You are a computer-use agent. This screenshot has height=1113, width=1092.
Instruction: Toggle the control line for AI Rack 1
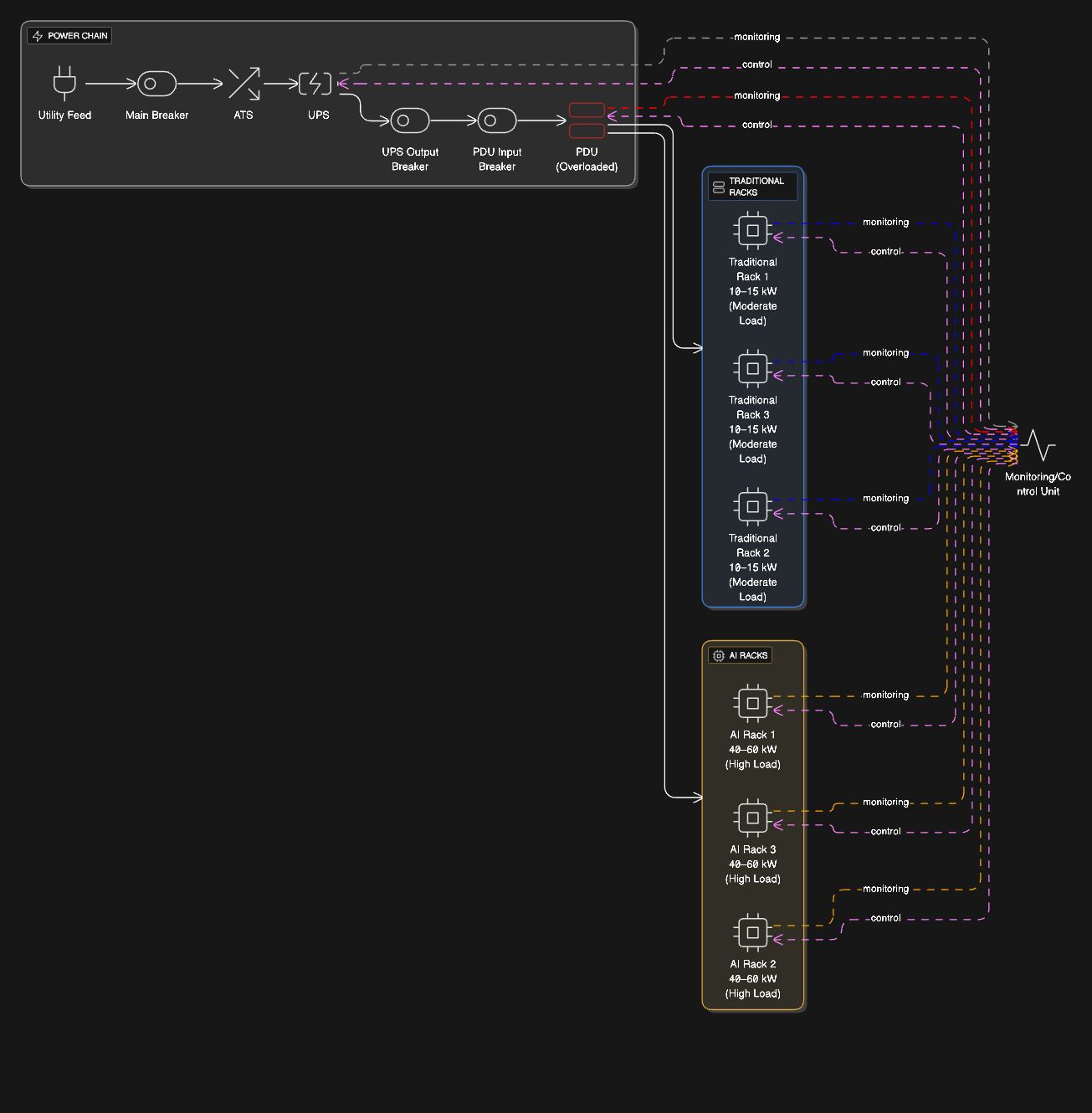pyautogui.click(x=883, y=724)
